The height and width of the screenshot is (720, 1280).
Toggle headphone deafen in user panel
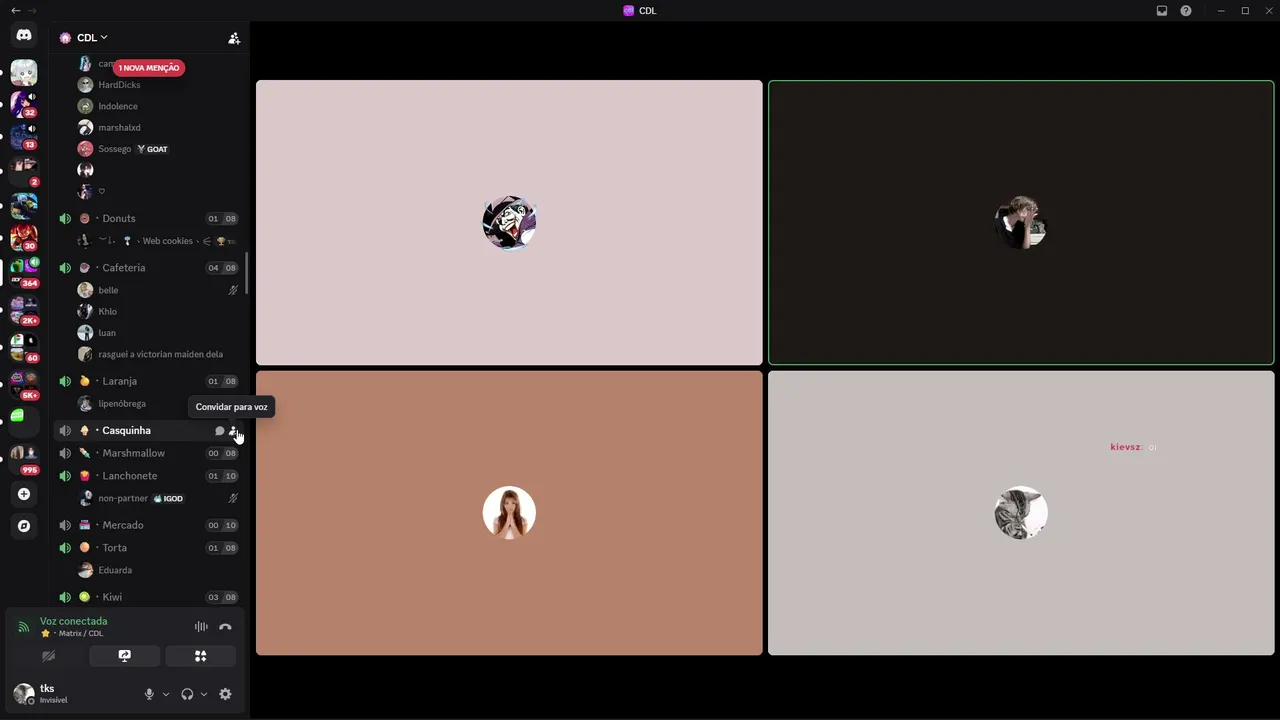187,694
